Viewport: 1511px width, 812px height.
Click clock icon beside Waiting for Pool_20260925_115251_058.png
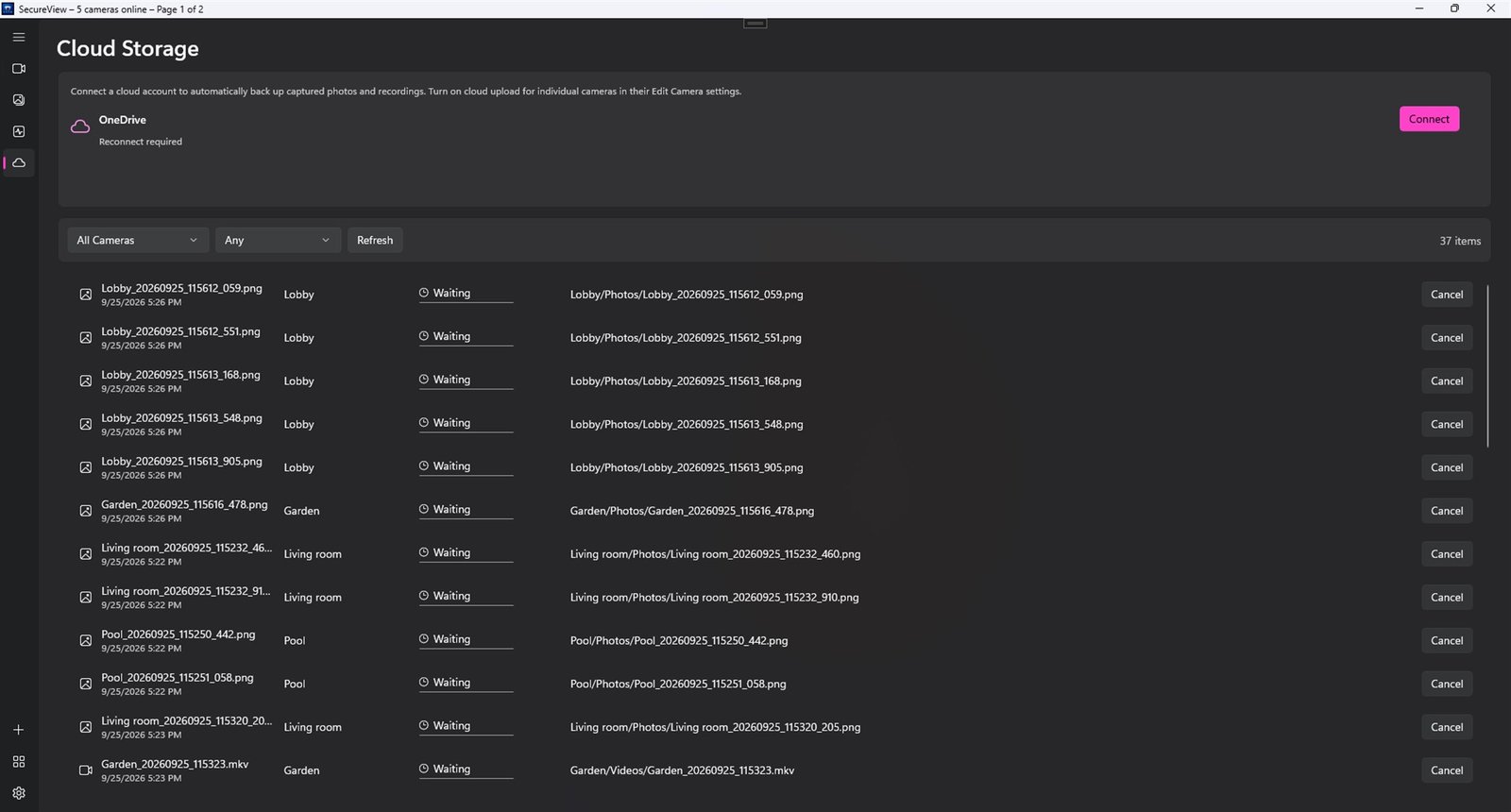pyautogui.click(x=424, y=683)
